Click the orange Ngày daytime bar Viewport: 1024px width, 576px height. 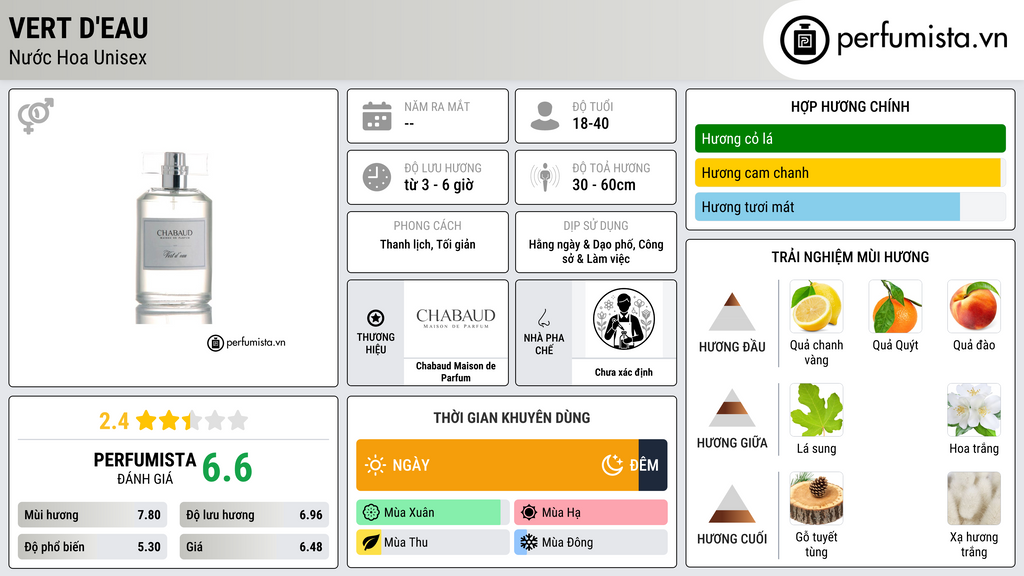point(497,465)
